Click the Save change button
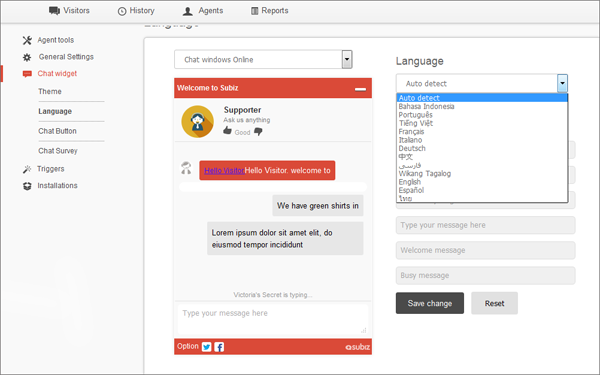Viewport: 600px width, 375px height. 430,303
